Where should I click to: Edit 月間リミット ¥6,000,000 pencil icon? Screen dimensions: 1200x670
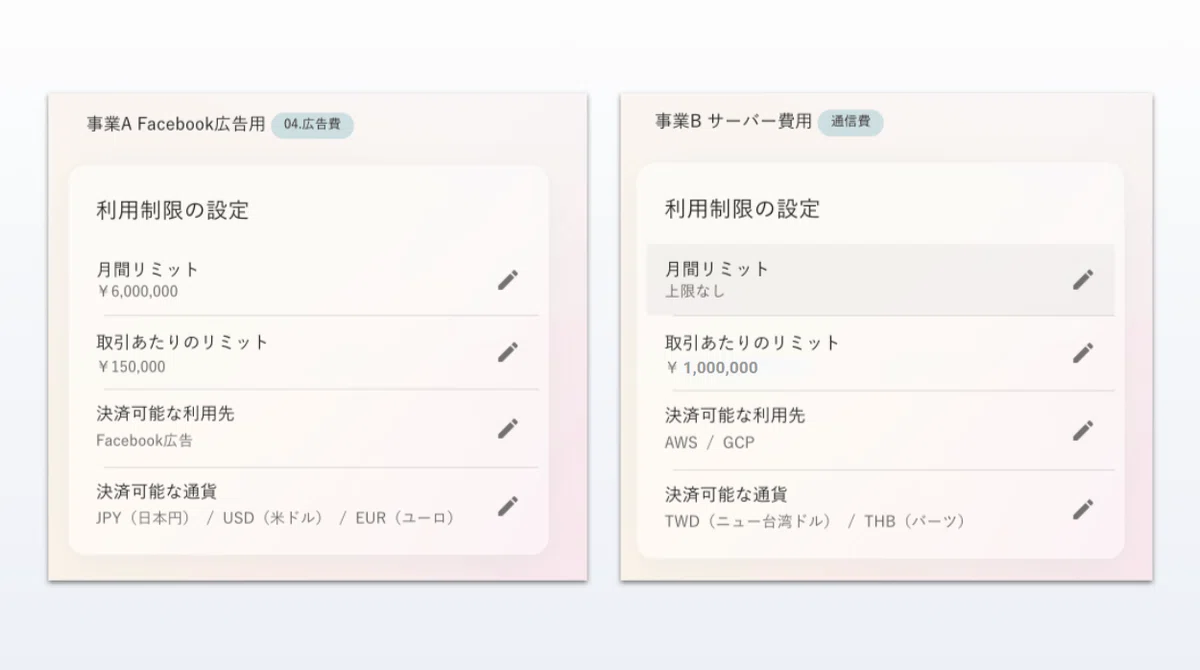(508, 280)
